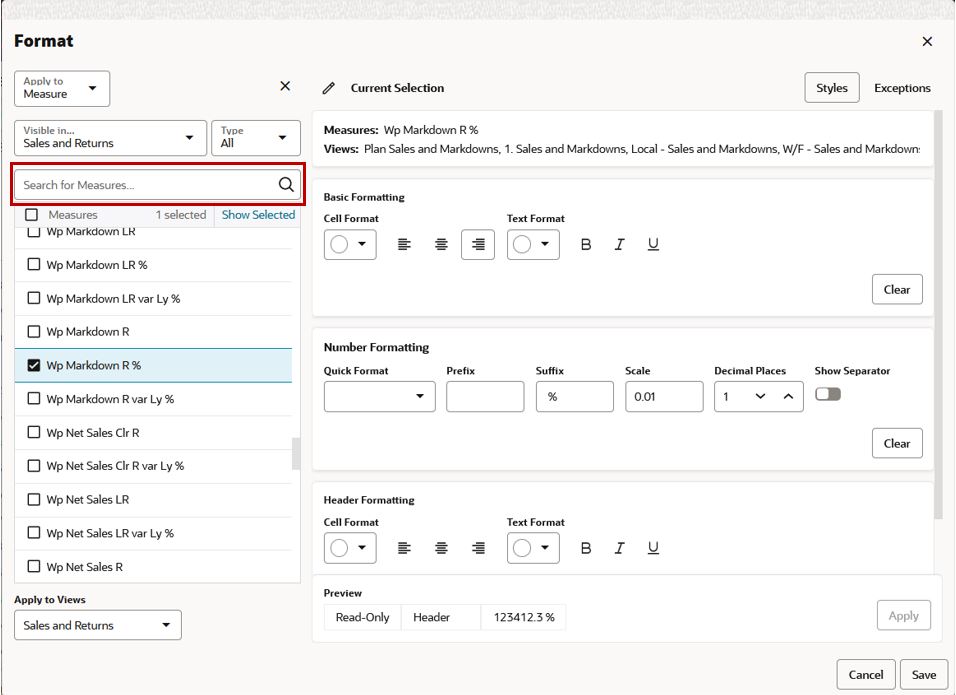
Task: Check the Wp Markdown R measure
Action: pyautogui.click(x=34, y=332)
